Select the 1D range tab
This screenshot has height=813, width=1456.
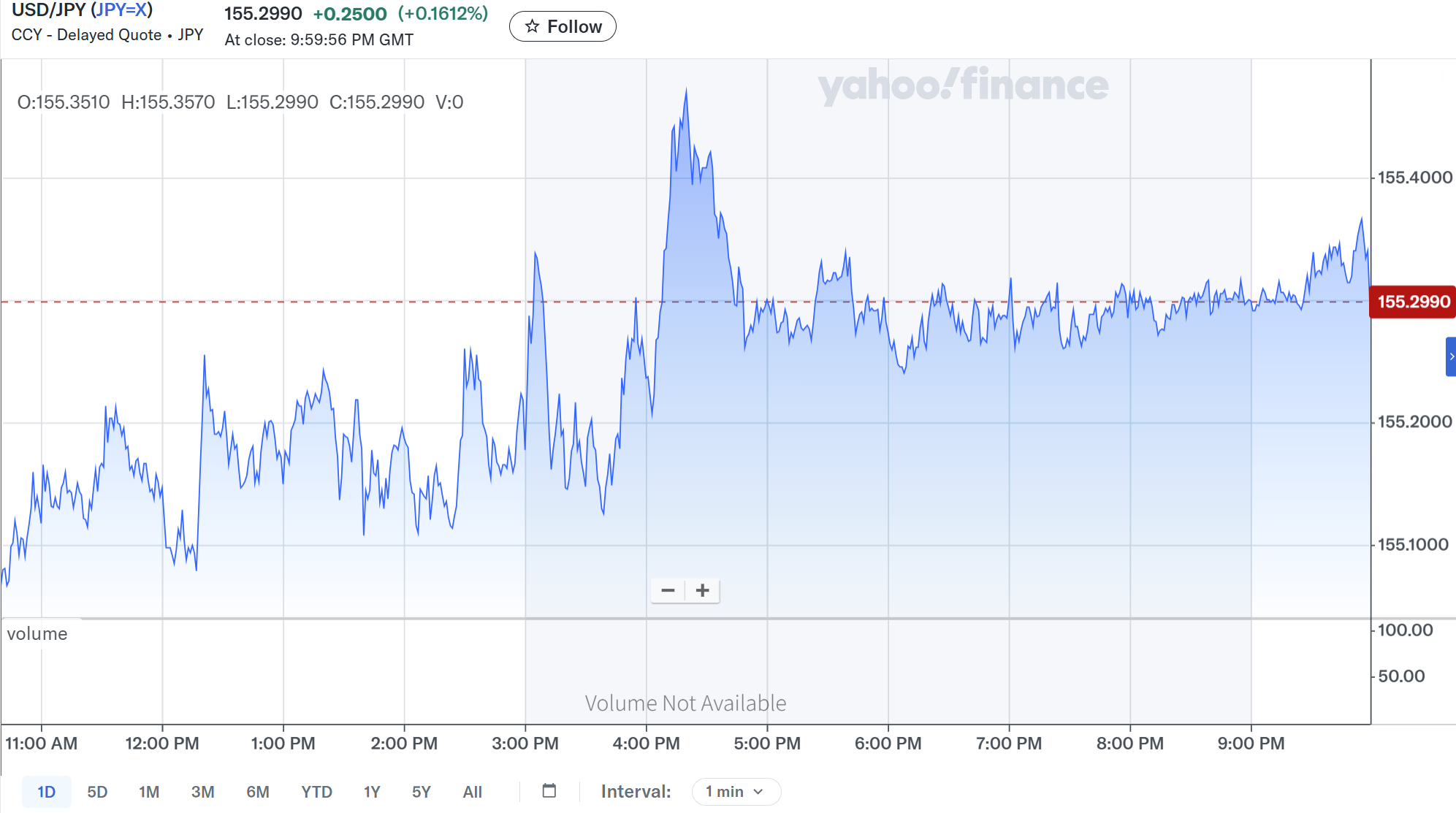pyautogui.click(x=46, y=792)
